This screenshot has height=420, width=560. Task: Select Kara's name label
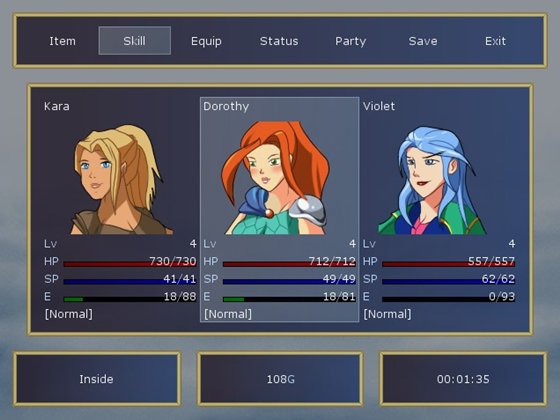(57, 106)
